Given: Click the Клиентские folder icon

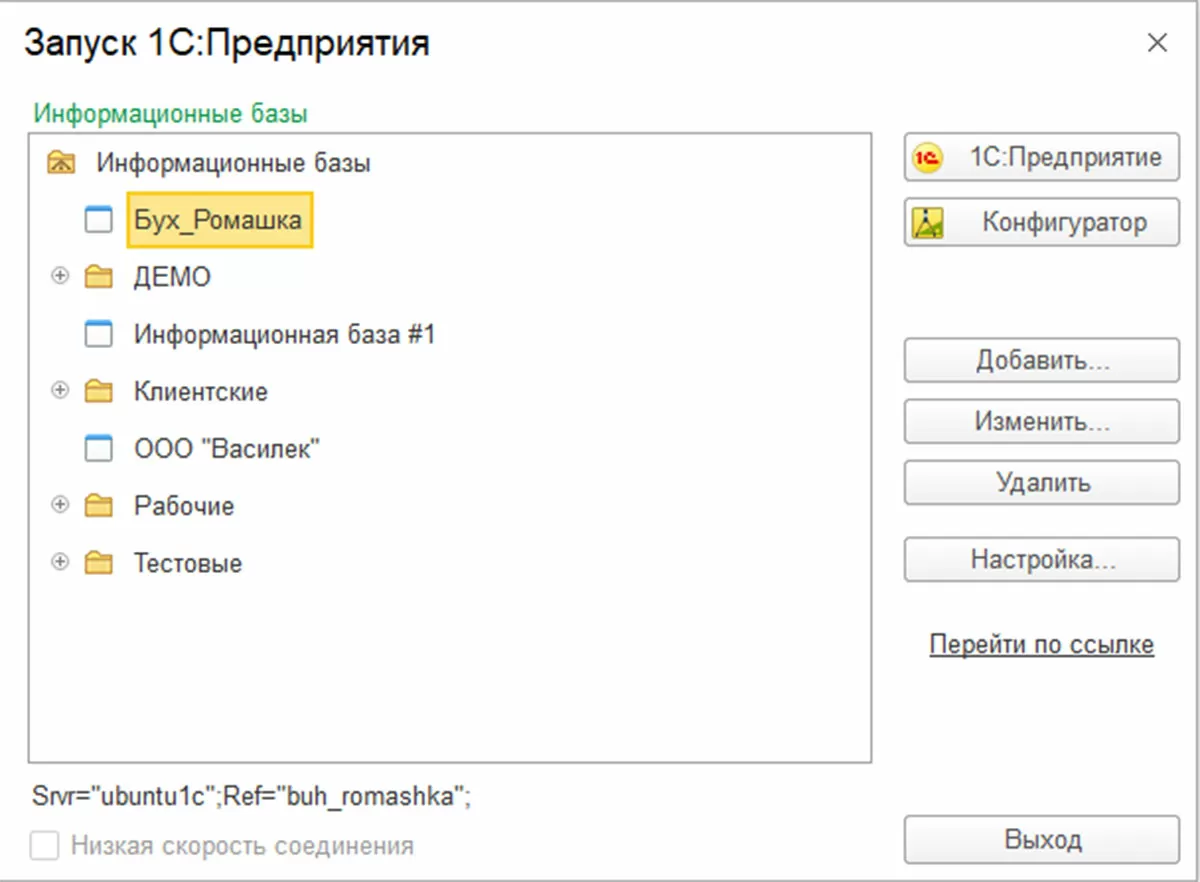Looking at the screenshot, I should 99,392.
